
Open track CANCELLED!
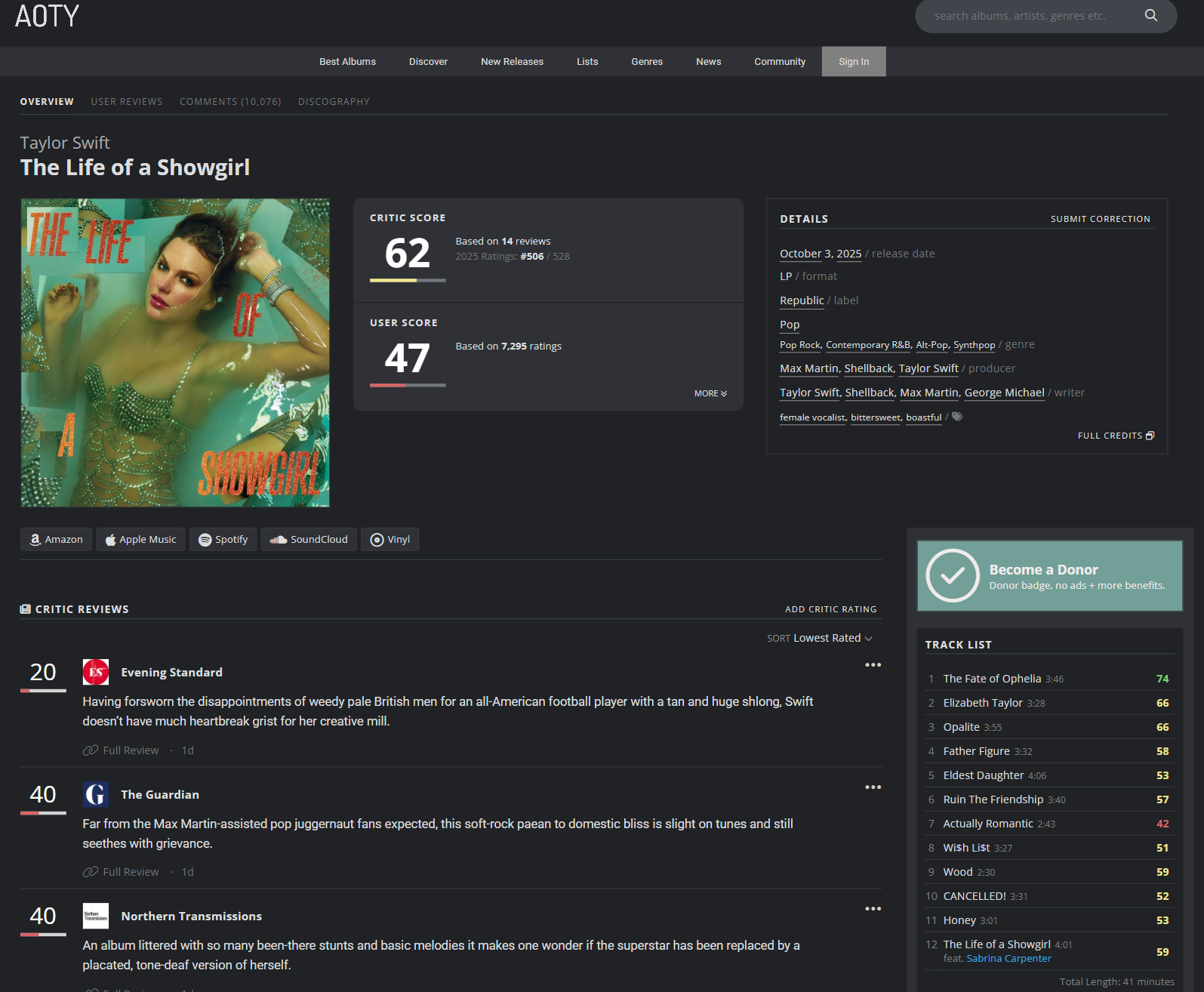tap(975, 896)
